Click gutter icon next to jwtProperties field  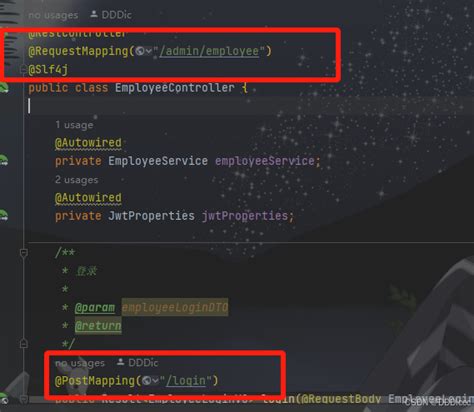(x=3, y=216)
